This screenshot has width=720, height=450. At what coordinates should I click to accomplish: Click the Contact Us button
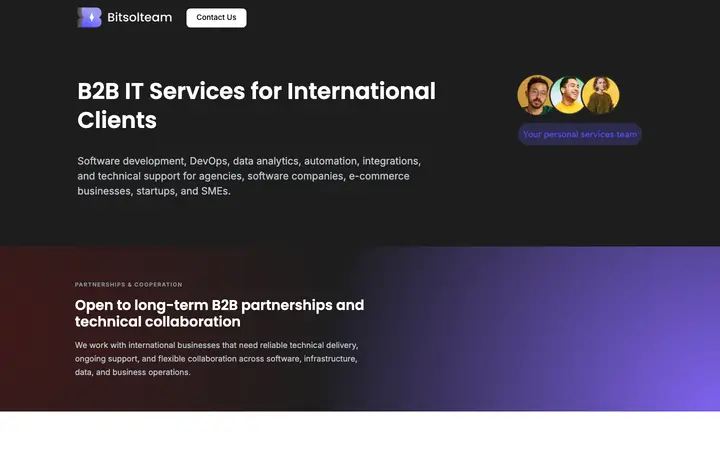pos(216,17)
